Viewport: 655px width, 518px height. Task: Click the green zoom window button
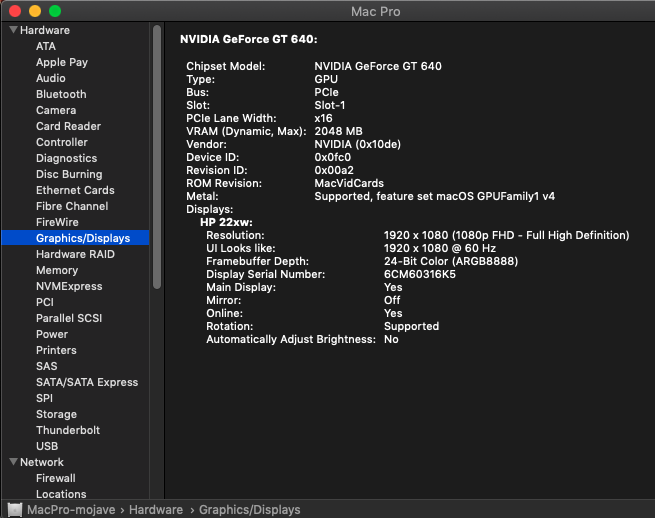click(x=55, y=11)
